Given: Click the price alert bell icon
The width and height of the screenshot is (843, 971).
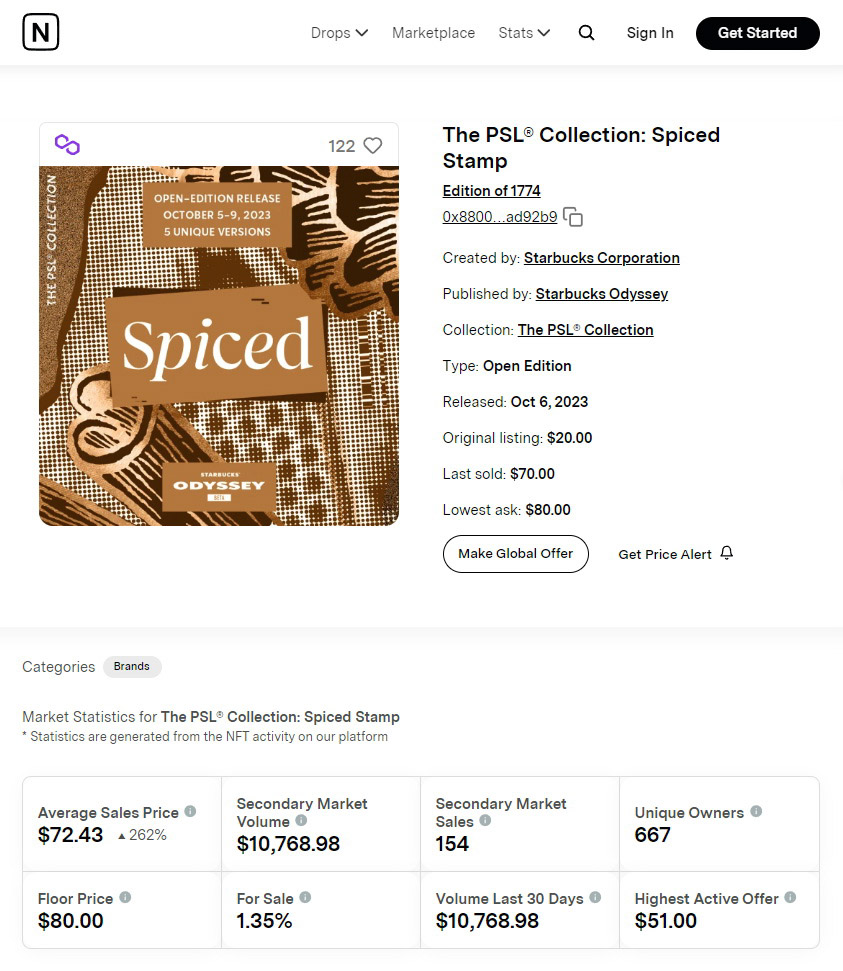Looking at the screenshot, I should point(727,553).
